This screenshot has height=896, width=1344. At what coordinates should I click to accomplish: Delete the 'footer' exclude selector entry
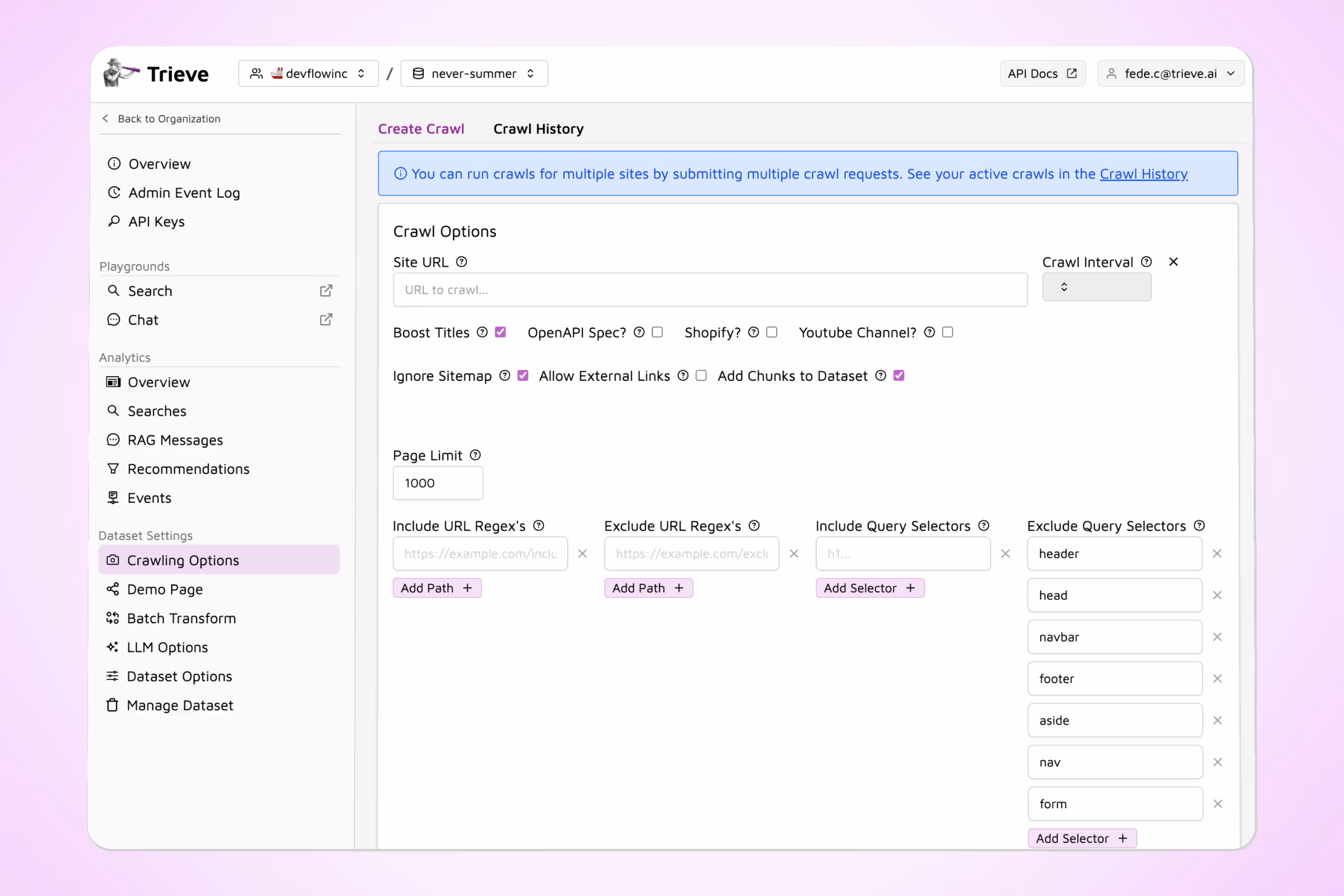tap(1217, 679)
